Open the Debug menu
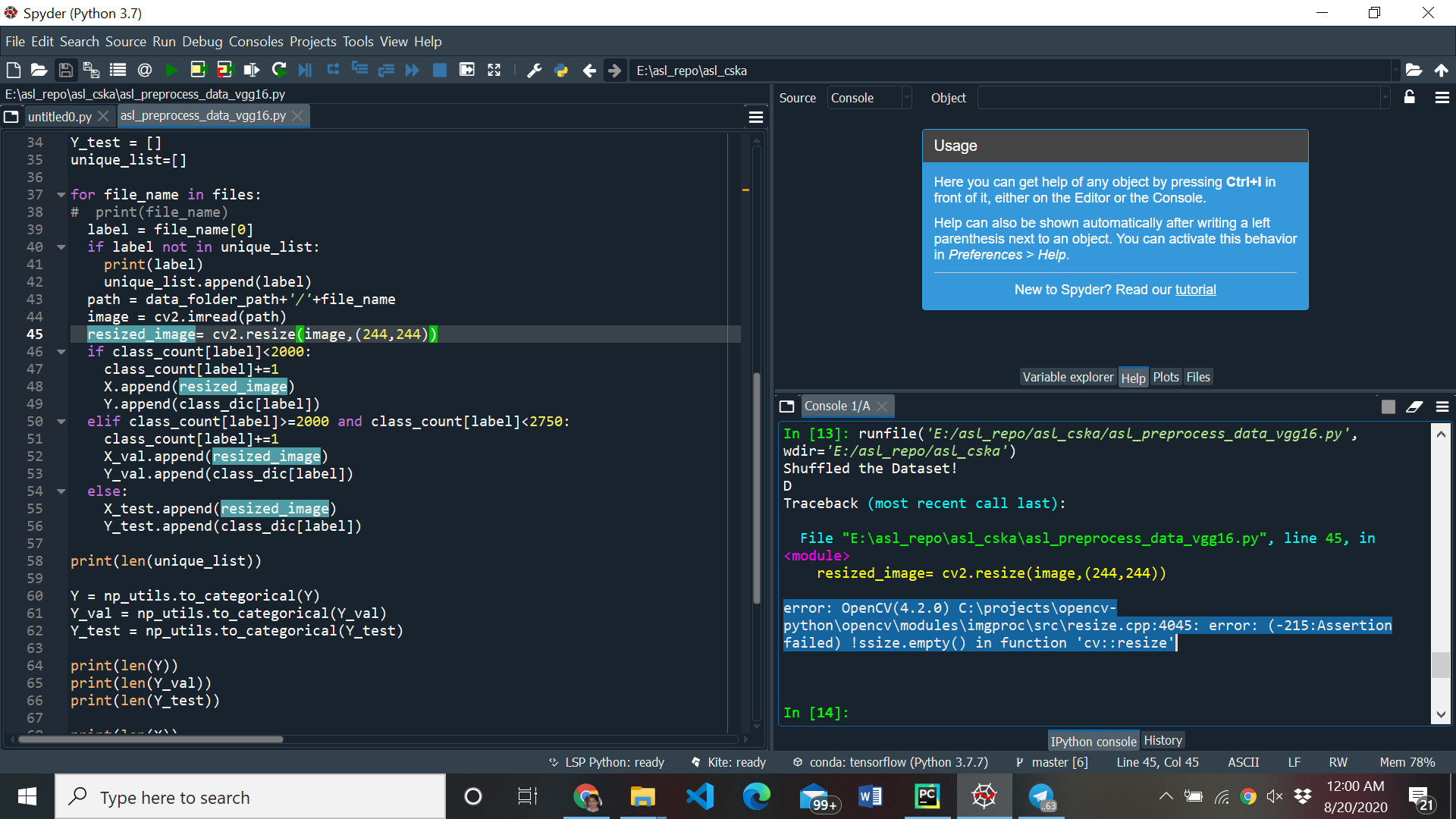 (202, 42)
